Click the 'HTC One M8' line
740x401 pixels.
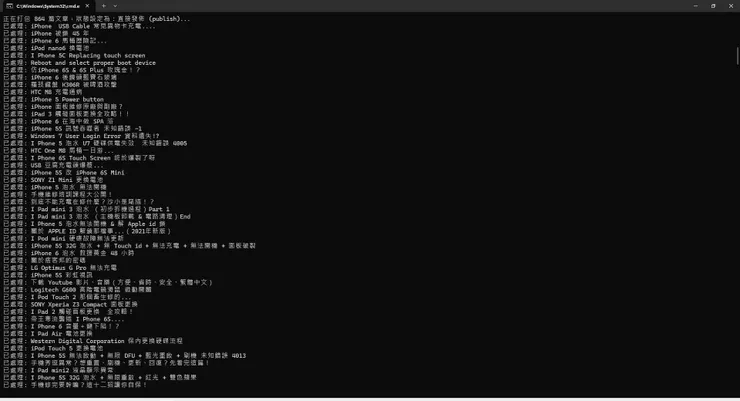pos(59,151)
